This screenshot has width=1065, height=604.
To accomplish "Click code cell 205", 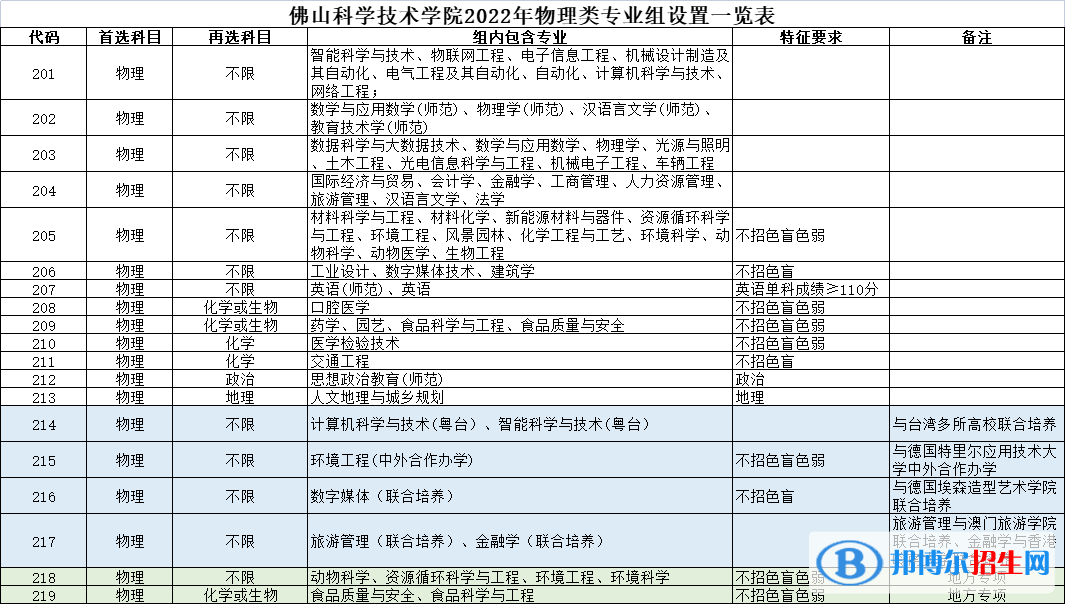I will 43,236.
